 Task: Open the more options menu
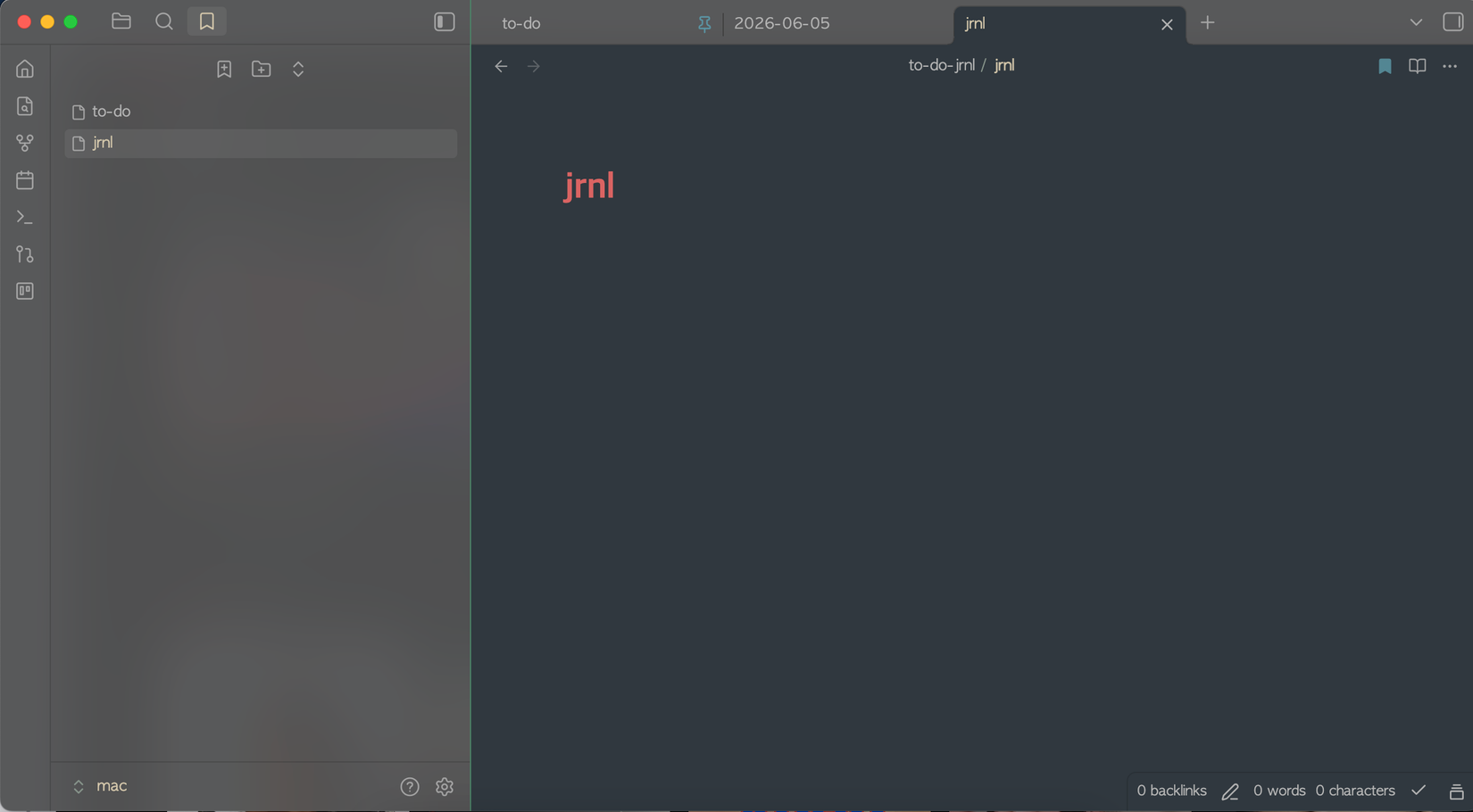click(1450, 66)
